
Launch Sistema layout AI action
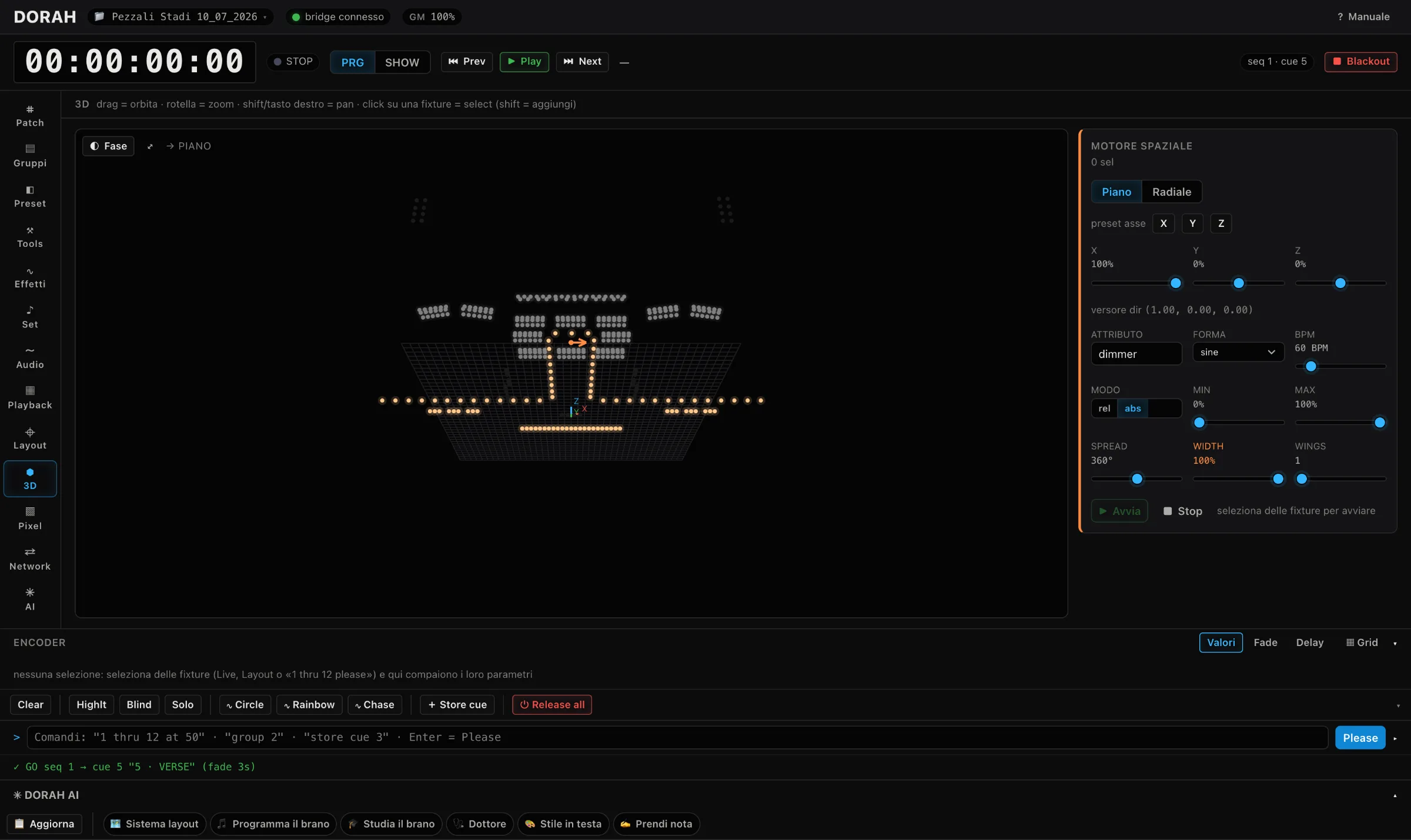point(155,824)
